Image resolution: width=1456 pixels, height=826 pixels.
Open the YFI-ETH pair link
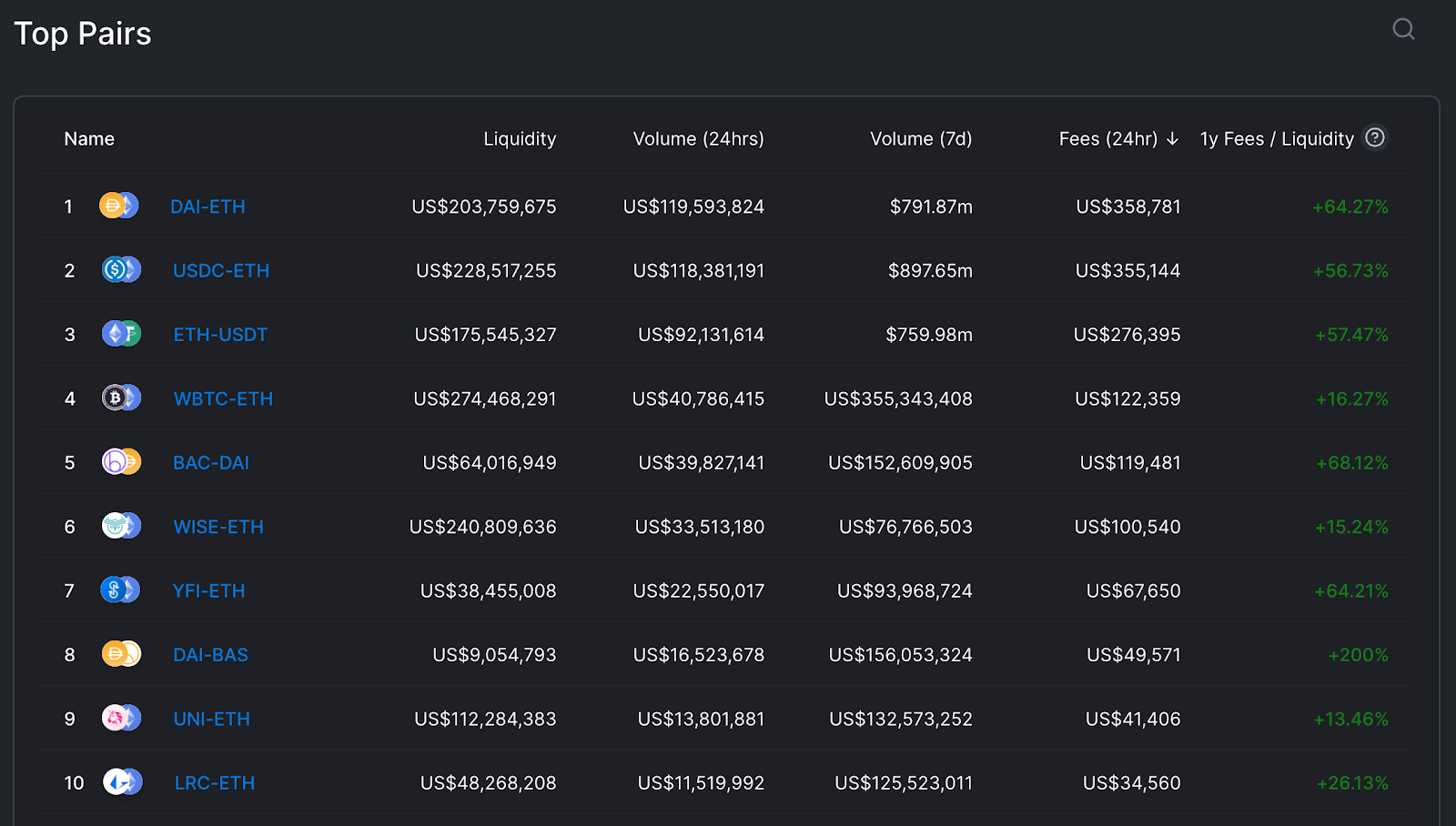point(208,591)
